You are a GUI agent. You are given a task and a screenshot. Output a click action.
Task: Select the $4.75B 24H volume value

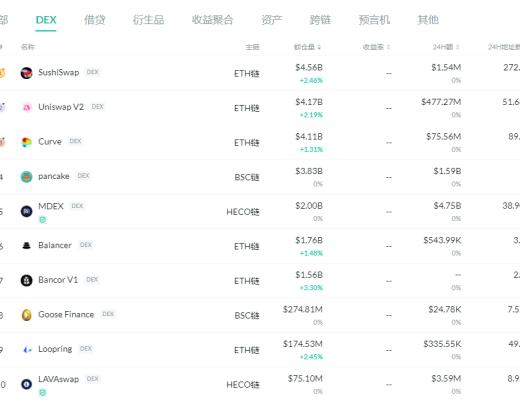447,206
